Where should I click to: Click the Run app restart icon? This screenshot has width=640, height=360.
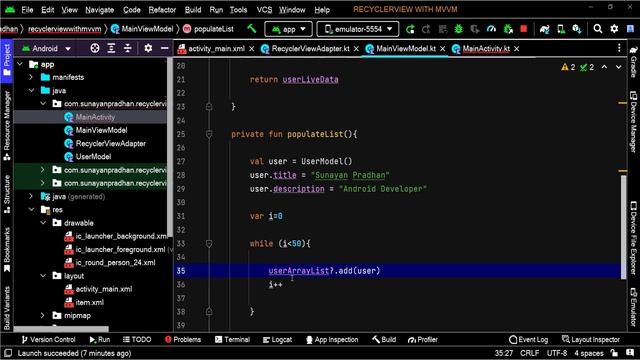click(x=410, y=29)
